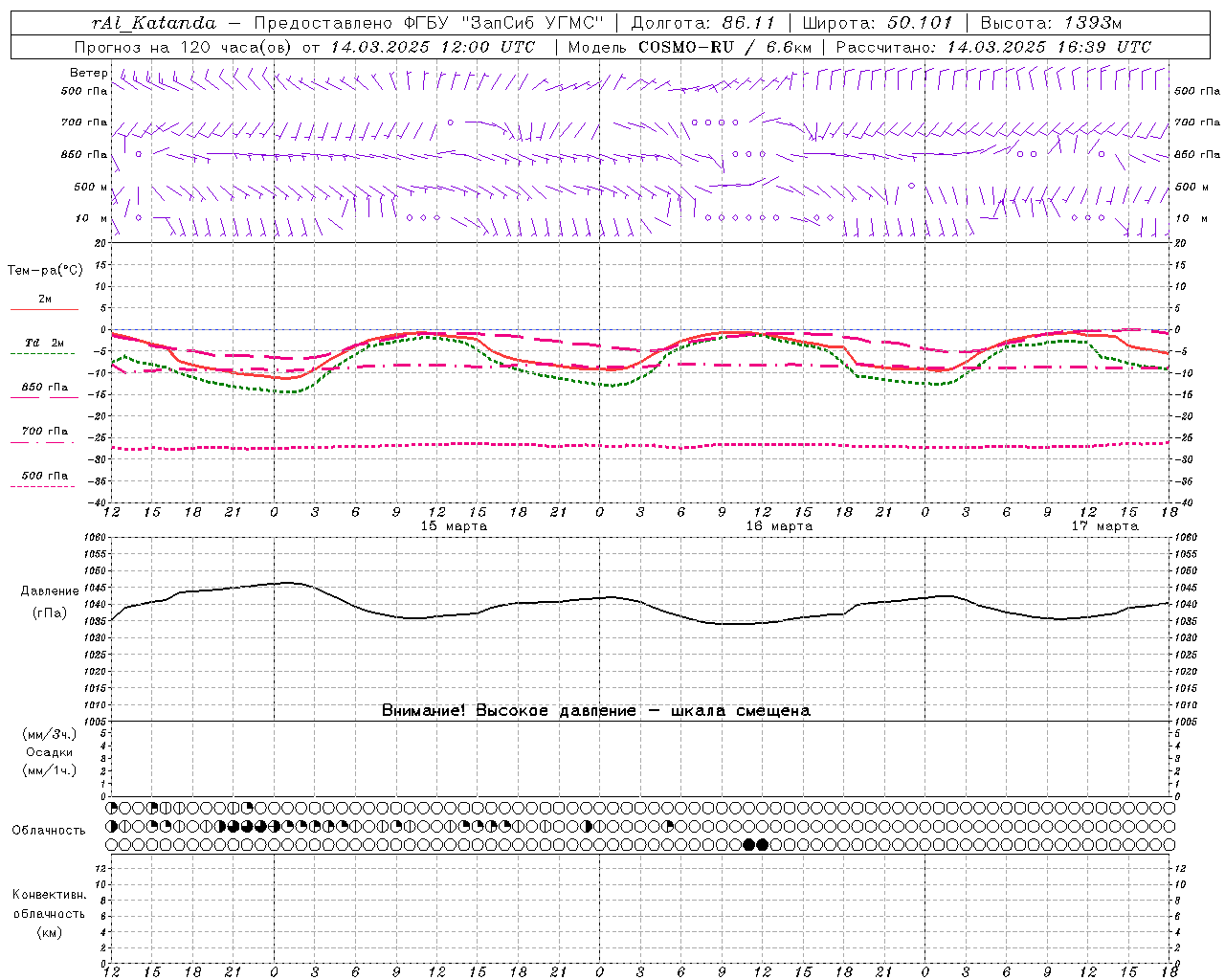Click the 15 марта date label
The image size is (1225, 980).
(x=454, y=526)
